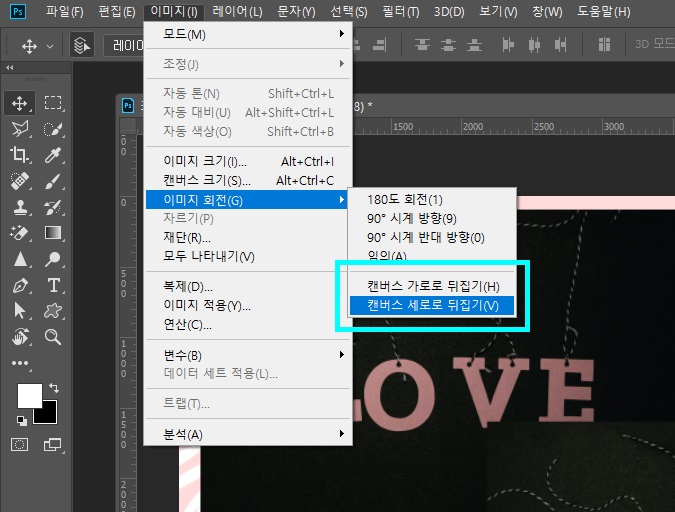Open the Edit Toolbar three-dots button
This screenshot has height=512, width=675.
click(20, 363)
